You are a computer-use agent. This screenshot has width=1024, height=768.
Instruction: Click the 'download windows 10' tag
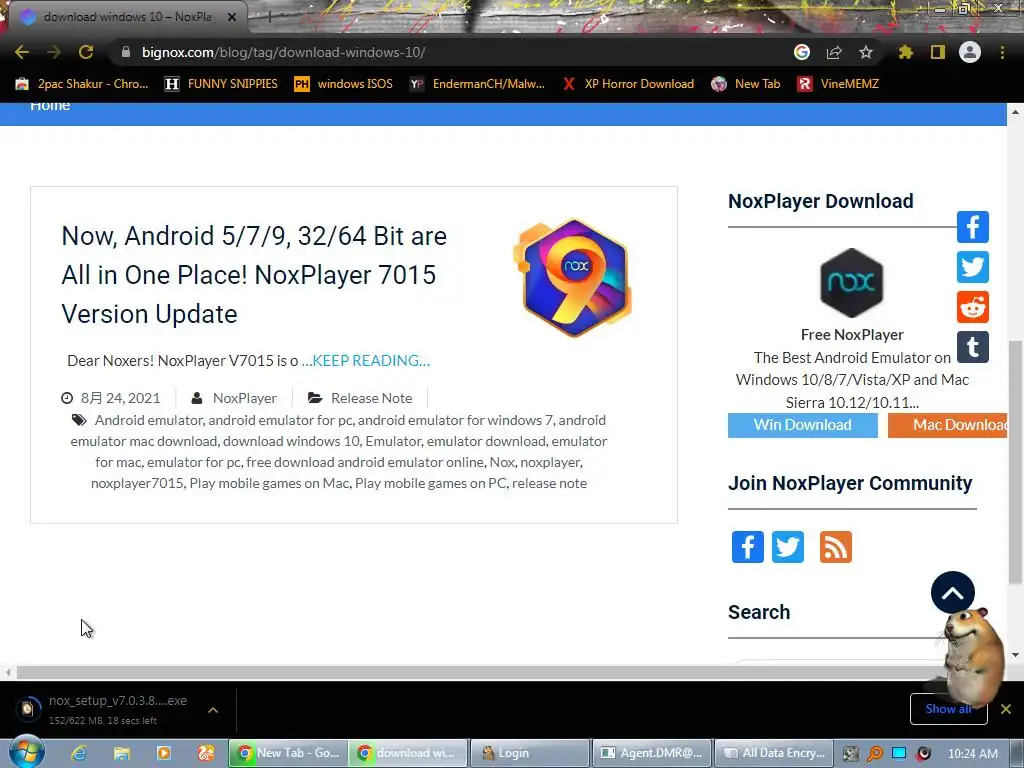291,441
